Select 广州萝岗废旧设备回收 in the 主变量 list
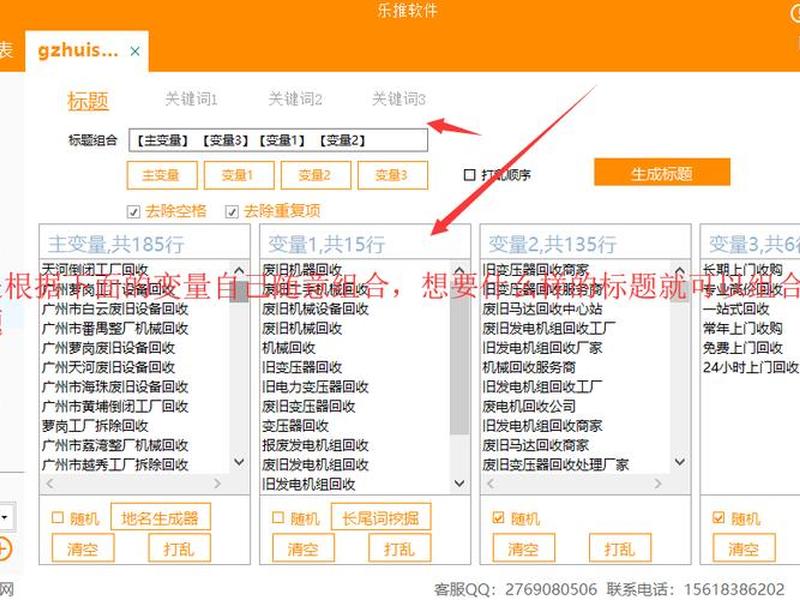The height and width of the screenshot is (600, 800). pyautogui.click(x=109, y=348)
